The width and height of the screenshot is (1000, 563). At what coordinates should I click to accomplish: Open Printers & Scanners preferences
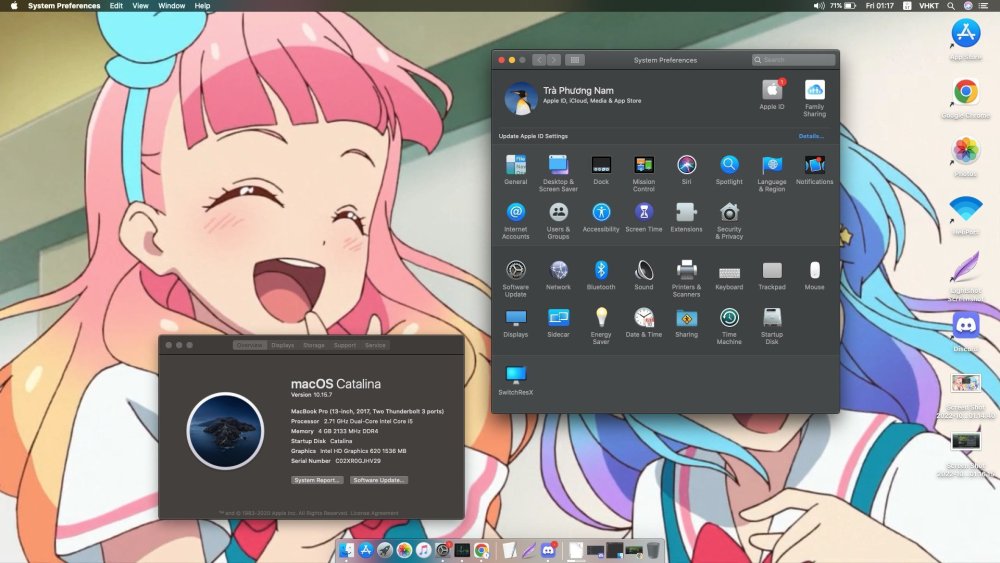coord(686,278)
